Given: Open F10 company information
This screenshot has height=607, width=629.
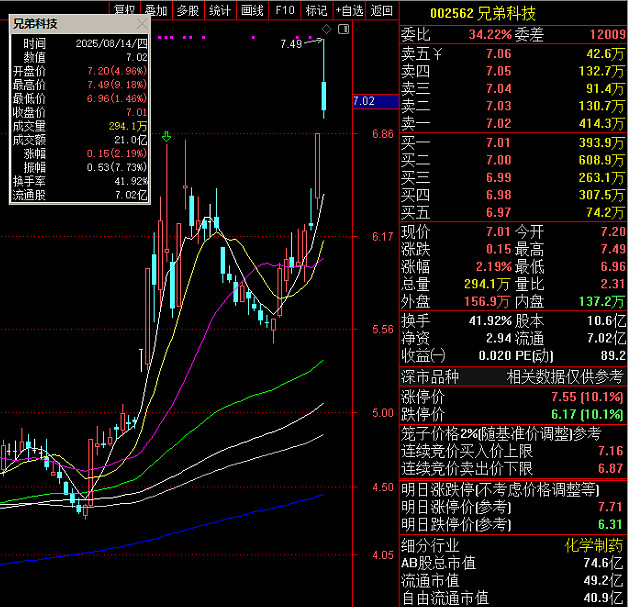Looking at the screenshot, I should point(285,10).
